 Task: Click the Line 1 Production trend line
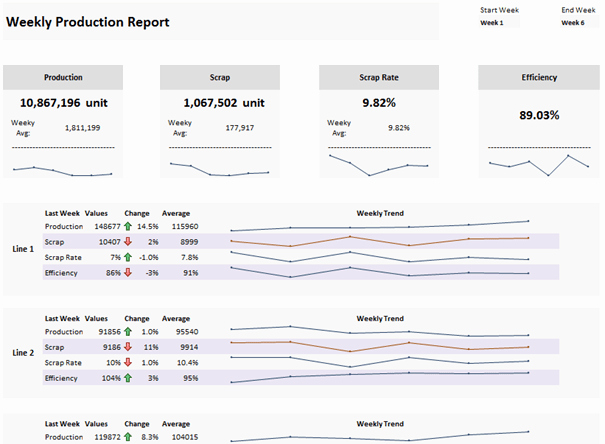click(x=380, y=226)
